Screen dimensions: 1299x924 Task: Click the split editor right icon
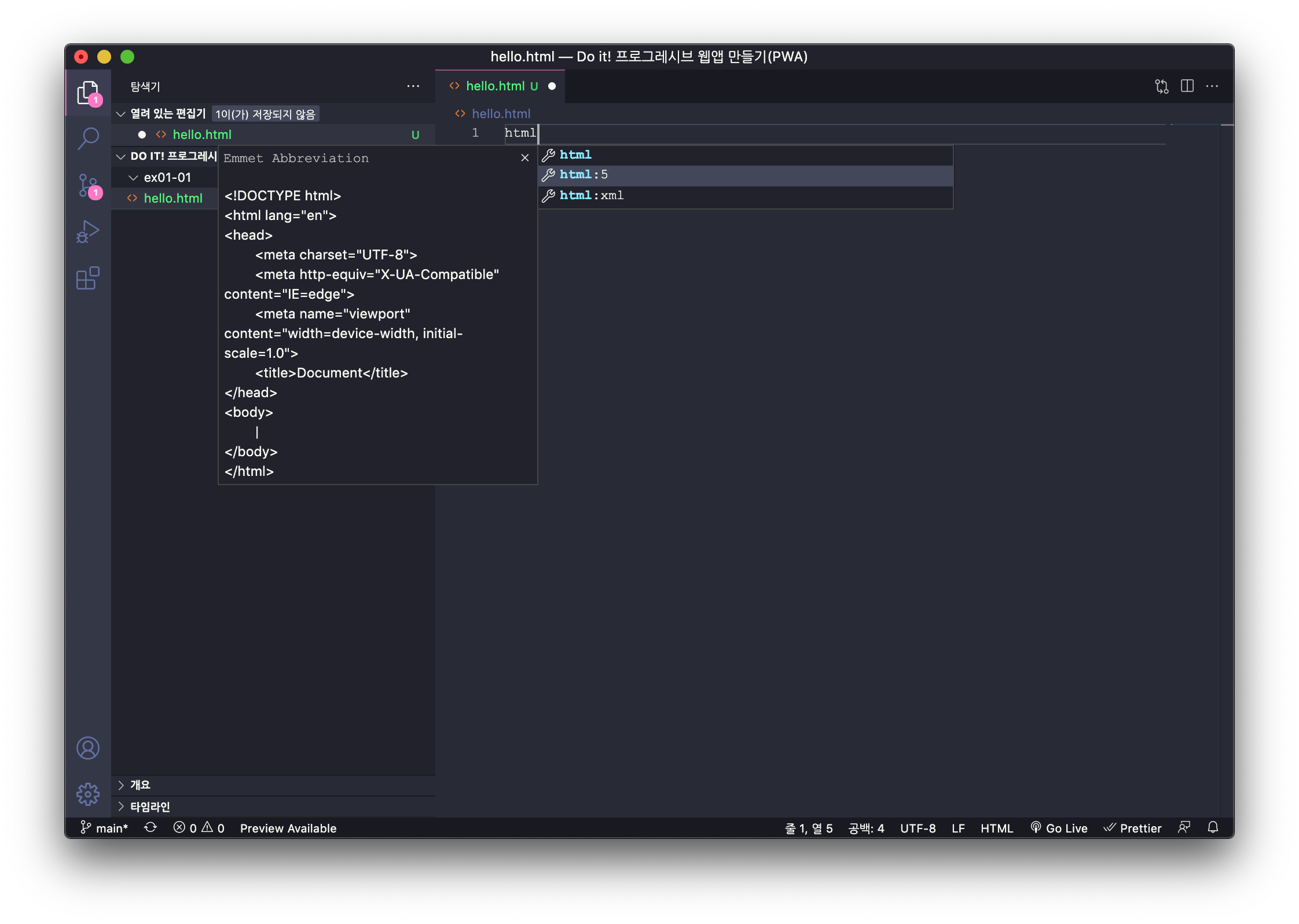pos(1187,86)
